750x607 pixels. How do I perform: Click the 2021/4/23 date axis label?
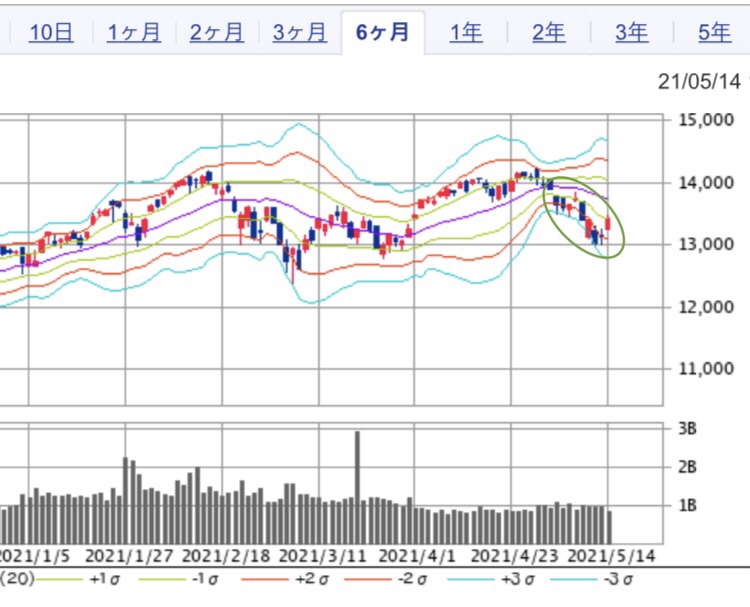click(515, 556)
